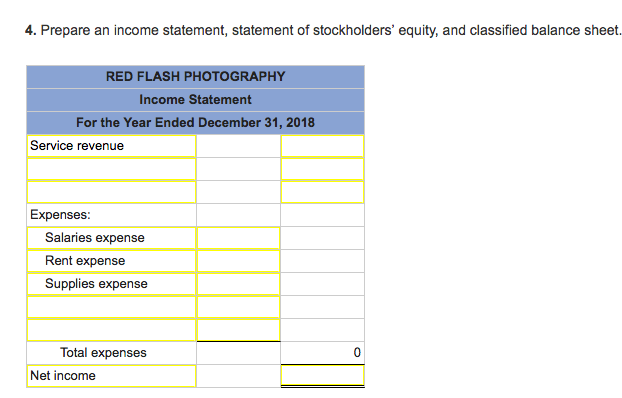The width and height of the screenshot is (622, 398).
Task: Click the blank label cell below Service revenue
Action: 111,169
